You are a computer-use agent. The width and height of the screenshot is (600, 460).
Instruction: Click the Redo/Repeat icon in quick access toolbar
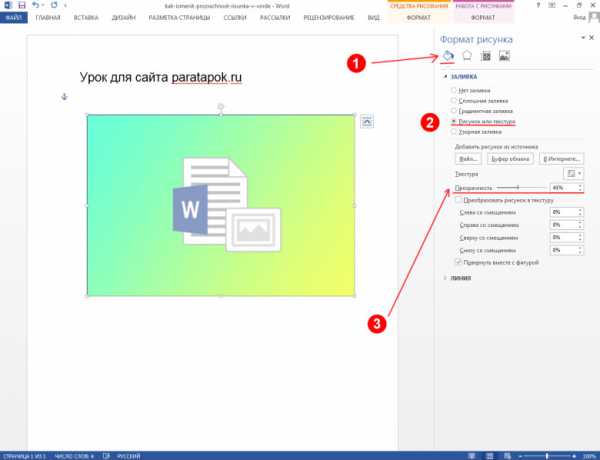tap(54, 5)
